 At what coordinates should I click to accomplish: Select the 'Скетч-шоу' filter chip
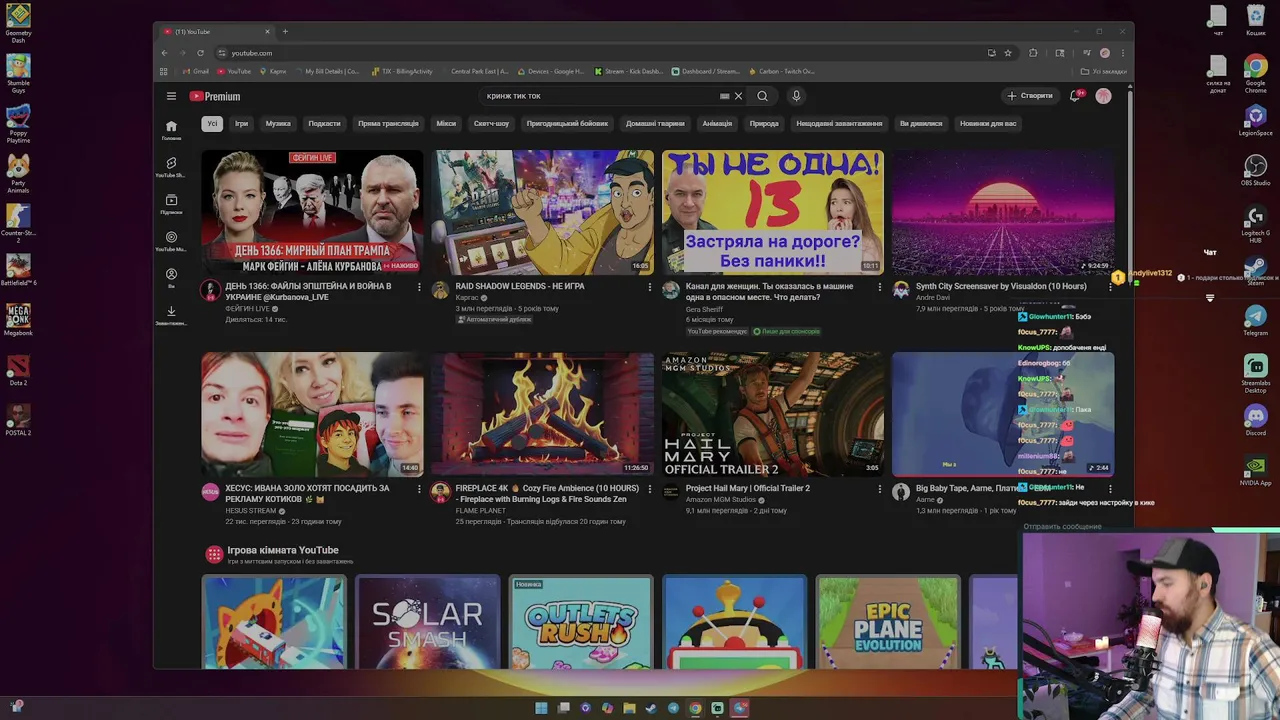tap(491, 123)
